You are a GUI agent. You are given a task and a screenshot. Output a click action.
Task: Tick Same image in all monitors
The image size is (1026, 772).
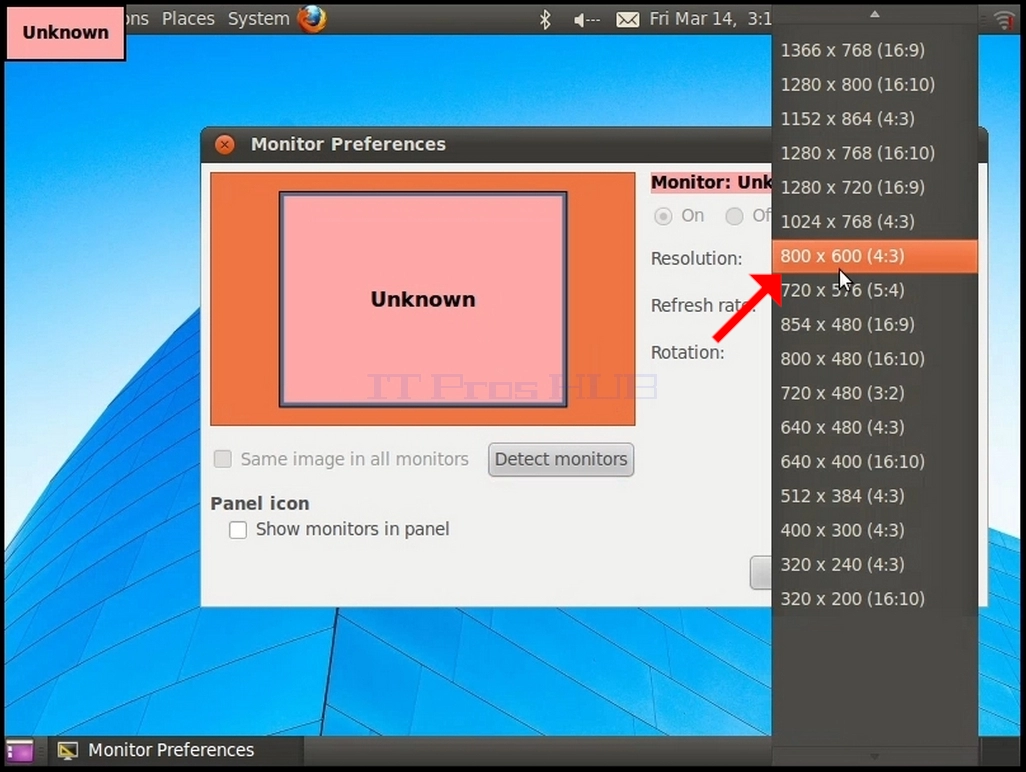222,459
